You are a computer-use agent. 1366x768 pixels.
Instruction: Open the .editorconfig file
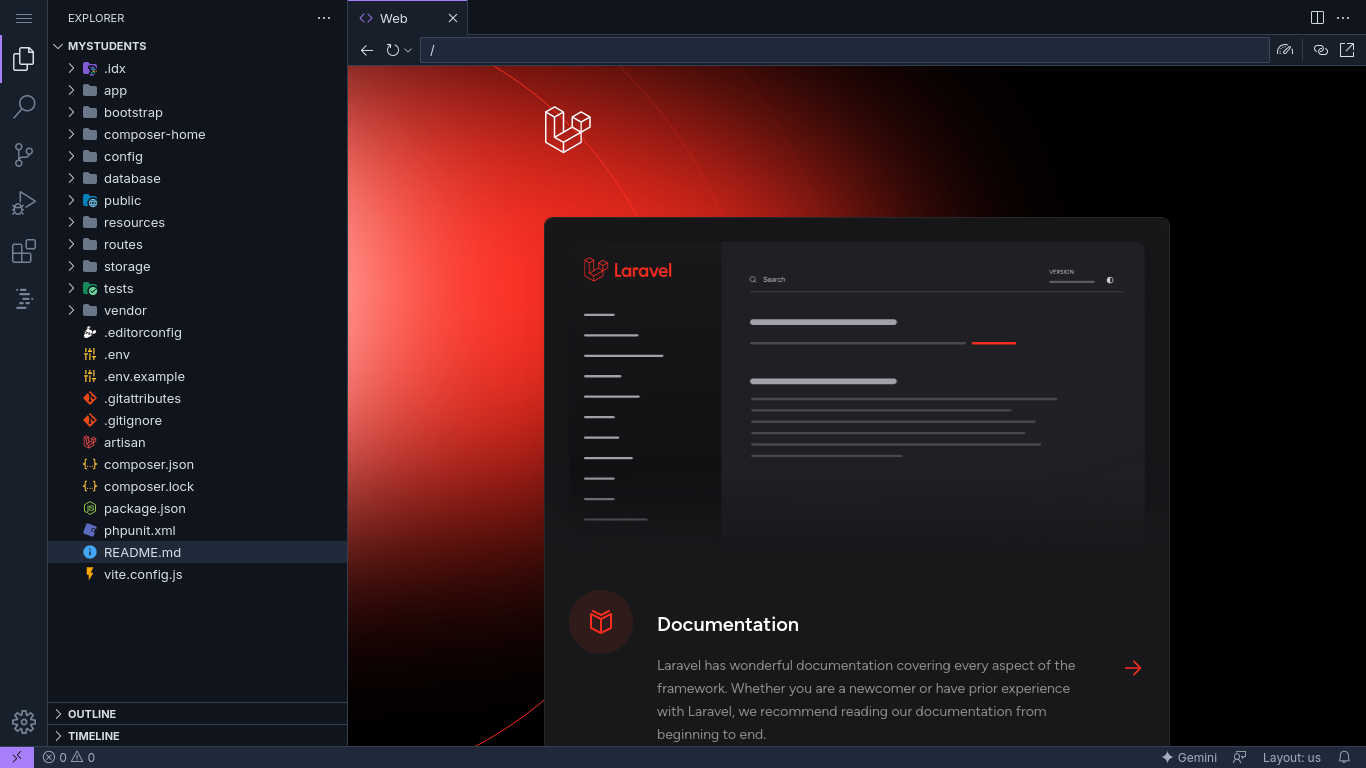198,332
